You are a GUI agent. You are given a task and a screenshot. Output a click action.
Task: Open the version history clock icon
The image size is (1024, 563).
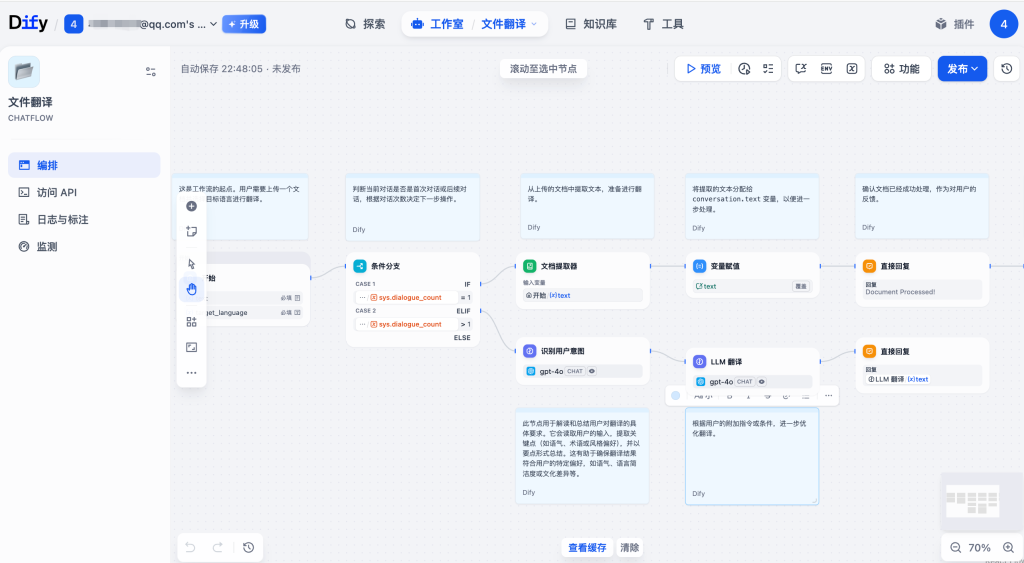click(1007, 69)
